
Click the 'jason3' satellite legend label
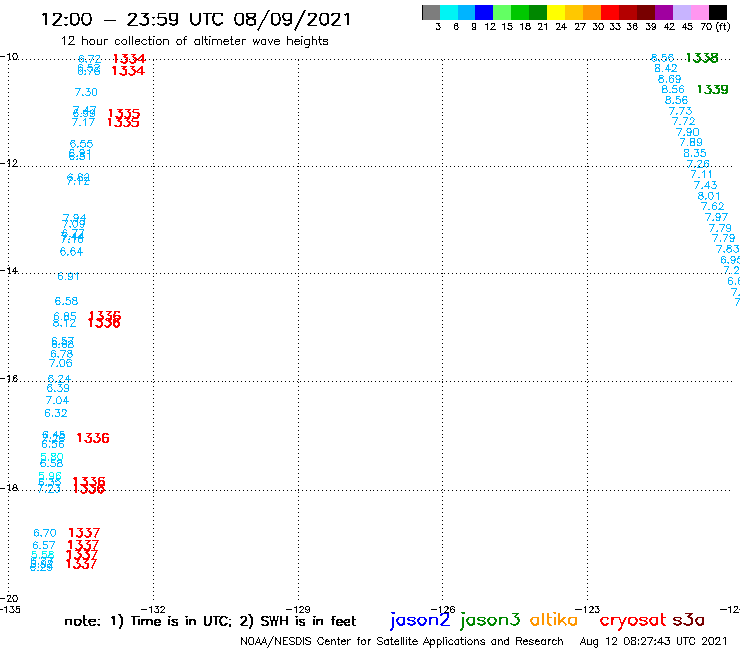coord(490,620)
